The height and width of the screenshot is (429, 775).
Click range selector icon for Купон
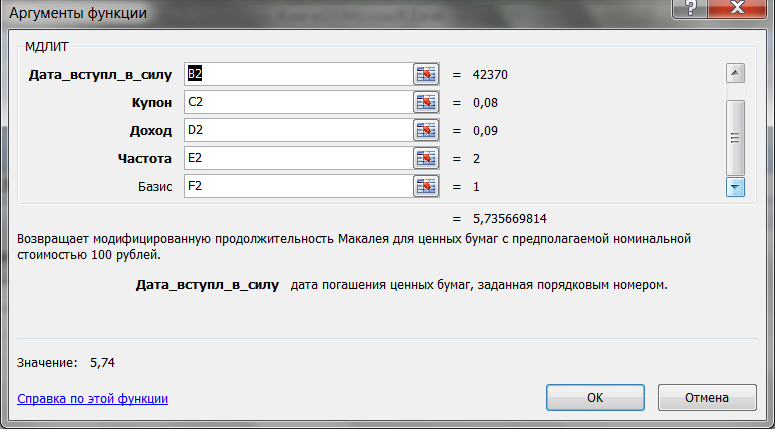426,102
